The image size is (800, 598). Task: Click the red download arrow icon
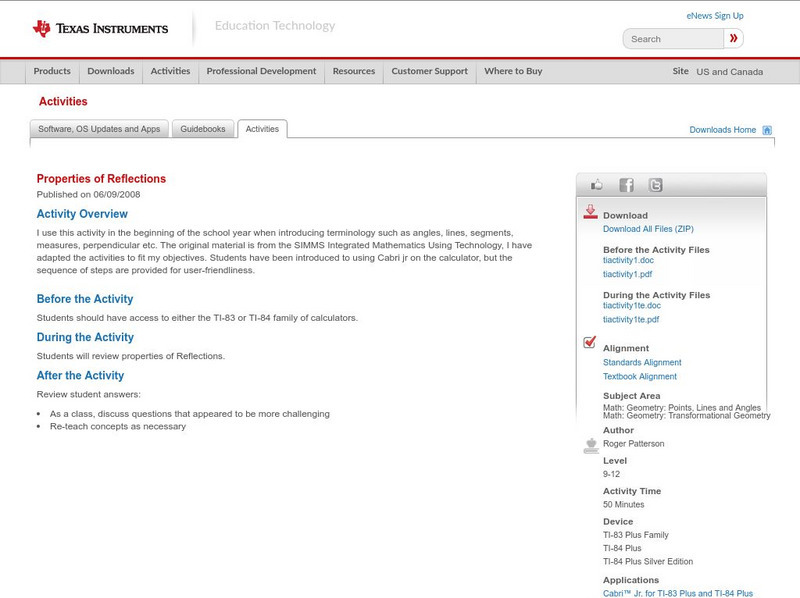590,212
